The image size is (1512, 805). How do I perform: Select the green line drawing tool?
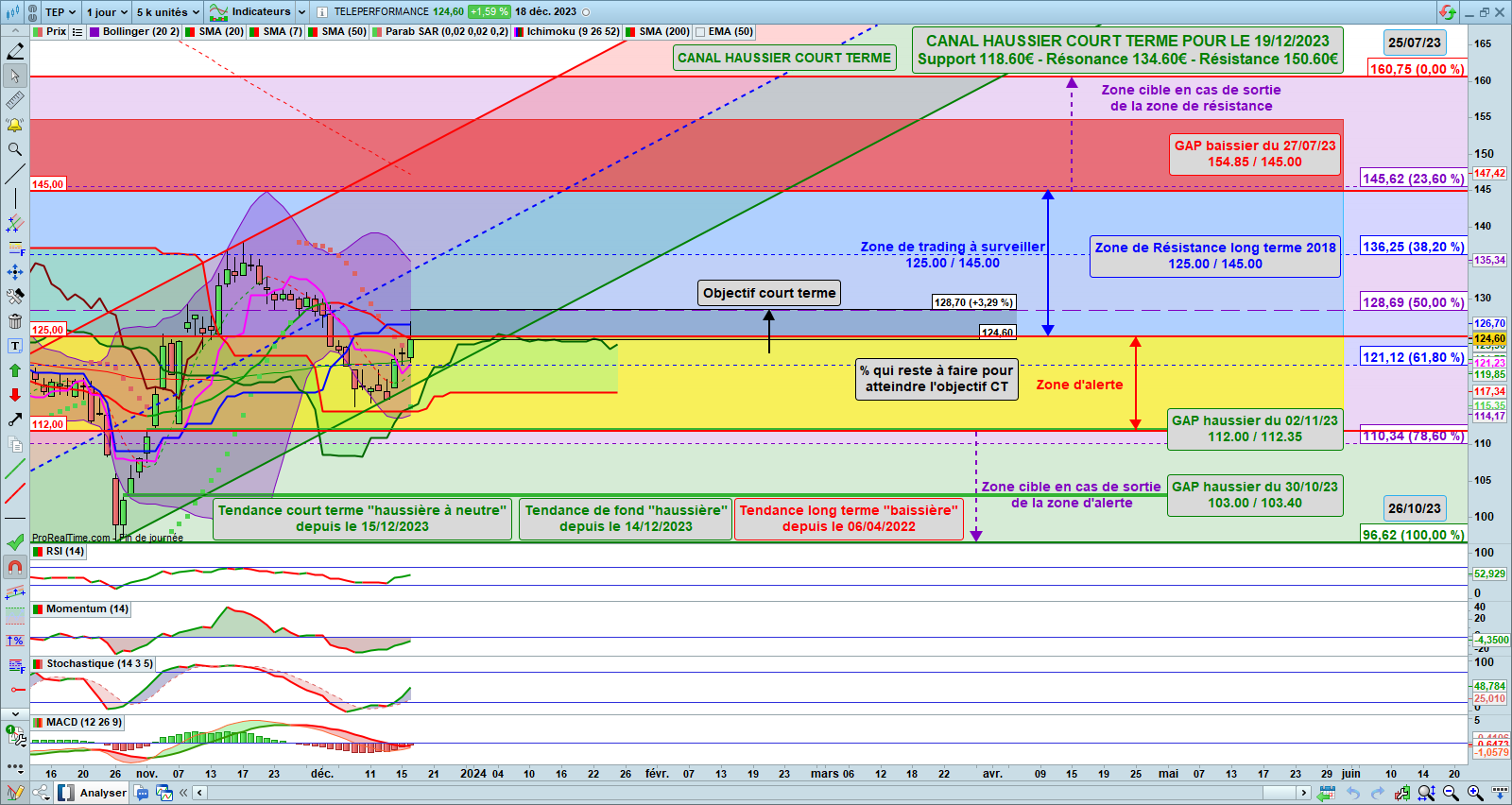pyautogui.click(x=15, y=469)
